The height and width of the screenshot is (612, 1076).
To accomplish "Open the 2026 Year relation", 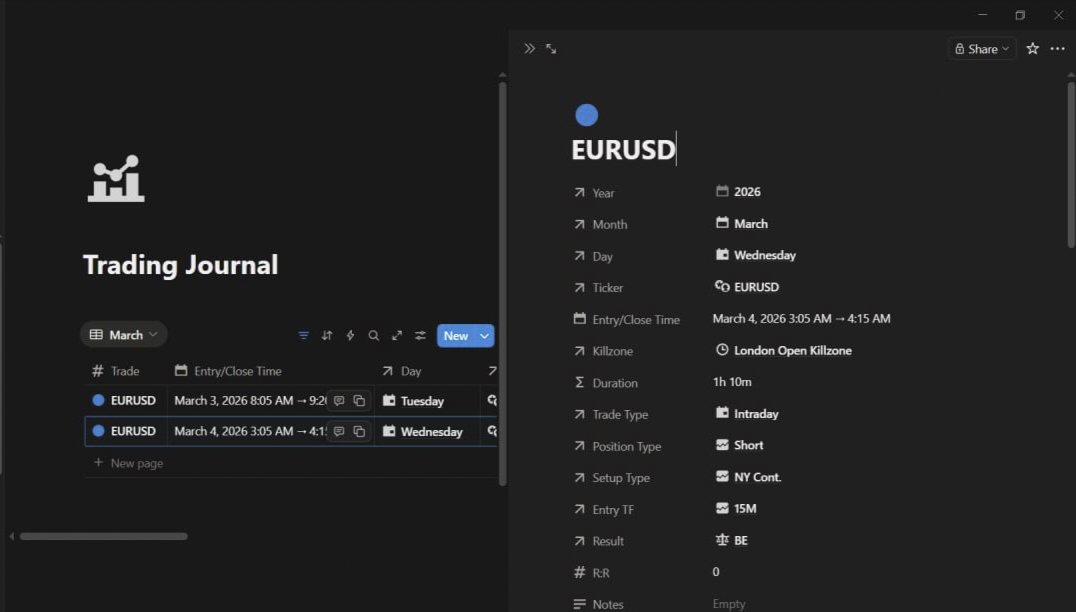I will 738,191.
